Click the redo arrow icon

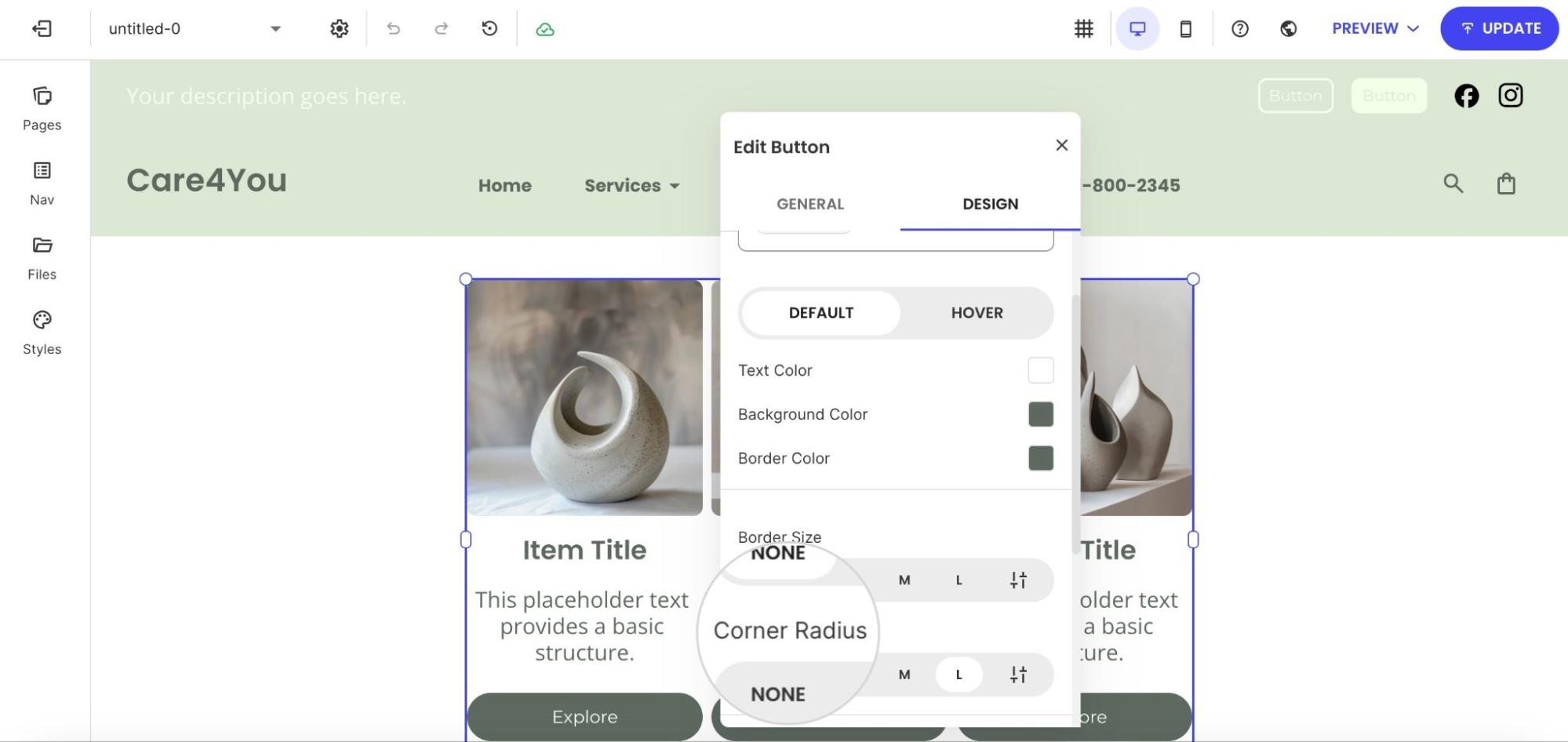[x=442, y=29]
